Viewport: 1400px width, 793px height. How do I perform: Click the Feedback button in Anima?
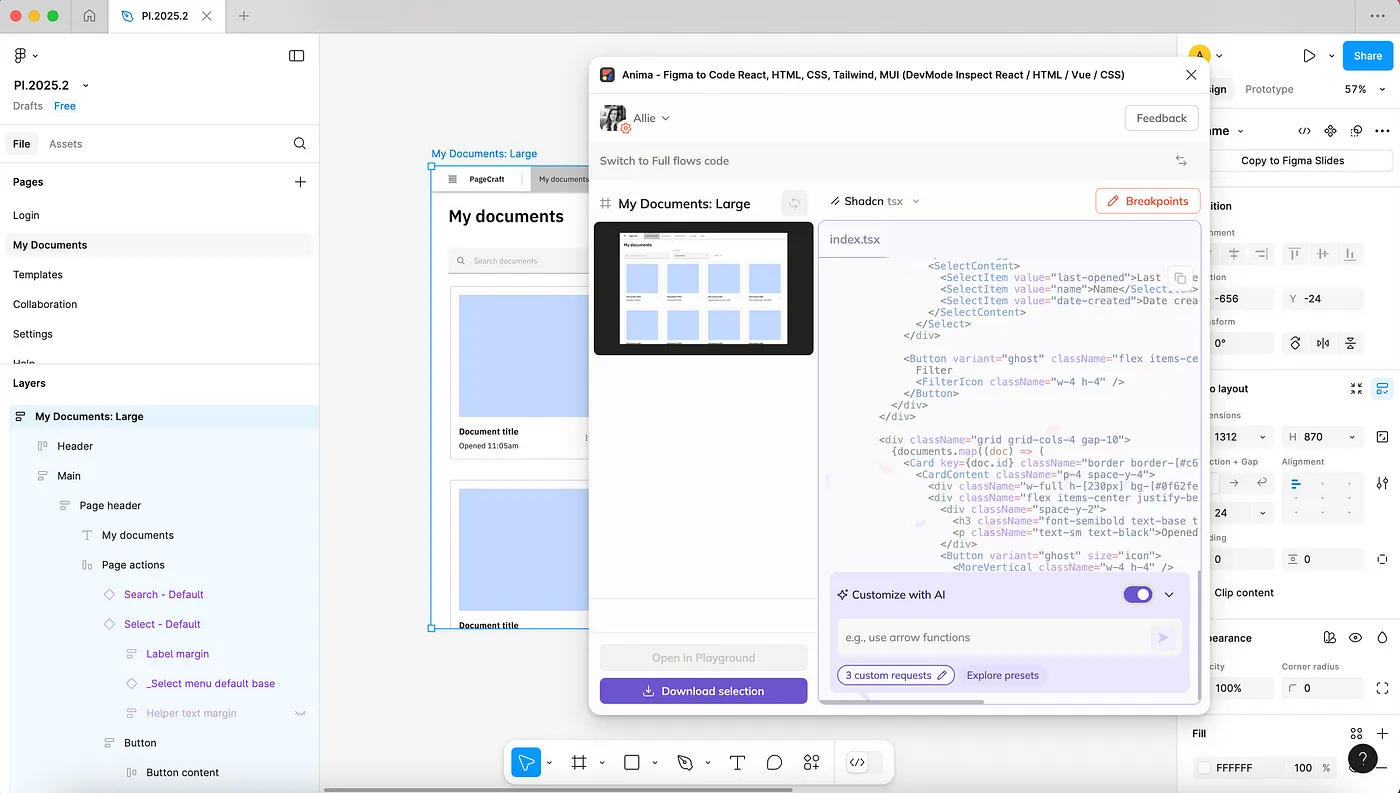pyautogui.click(x=1161, y=117)
